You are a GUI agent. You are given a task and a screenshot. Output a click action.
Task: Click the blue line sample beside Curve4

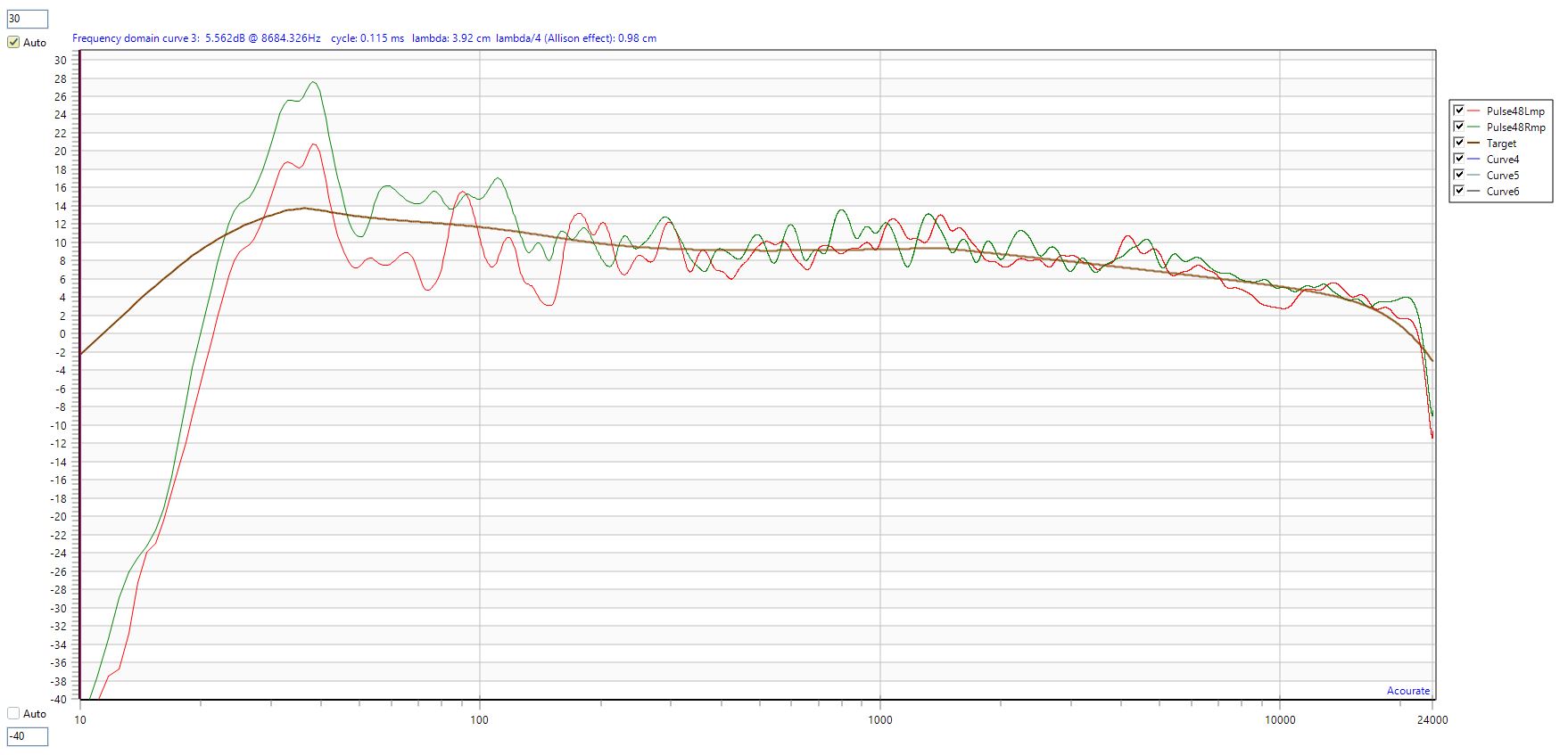click(1473, 160)
